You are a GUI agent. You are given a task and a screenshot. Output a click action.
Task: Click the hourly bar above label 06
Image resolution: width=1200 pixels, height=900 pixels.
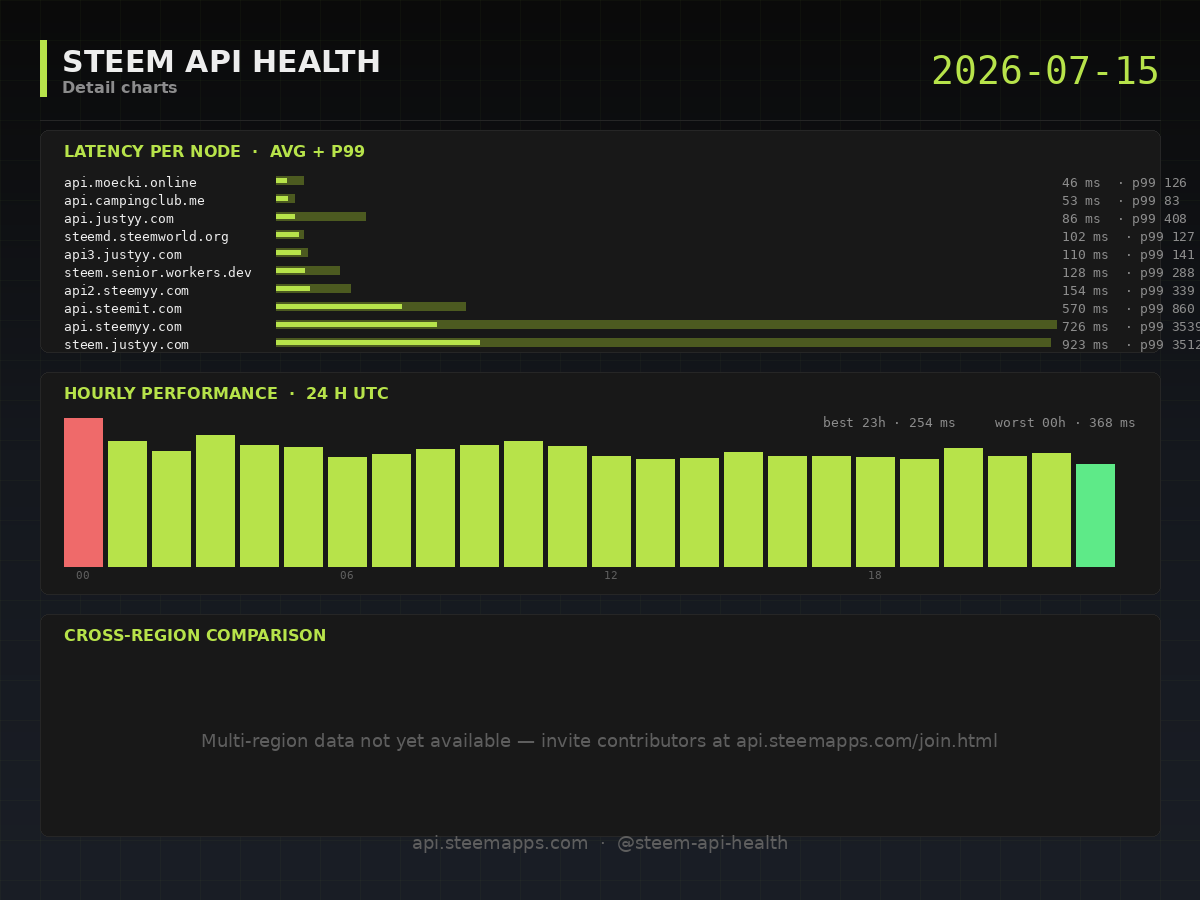347,512
